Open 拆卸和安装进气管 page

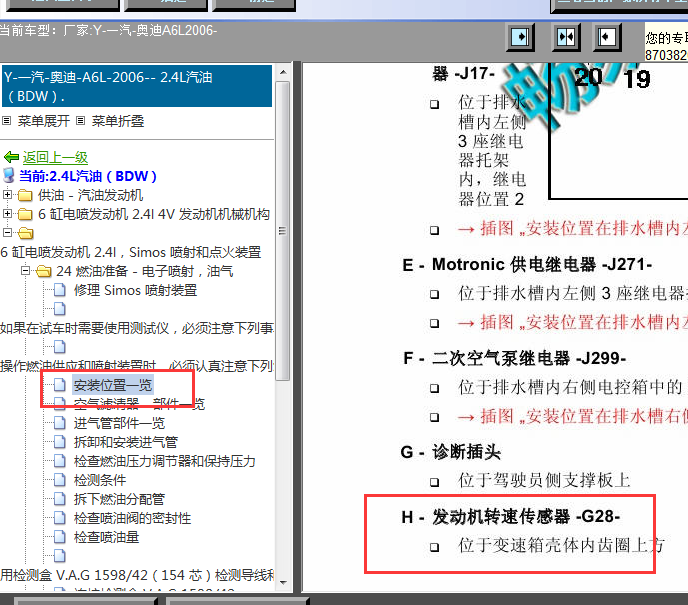click(125, 442)
